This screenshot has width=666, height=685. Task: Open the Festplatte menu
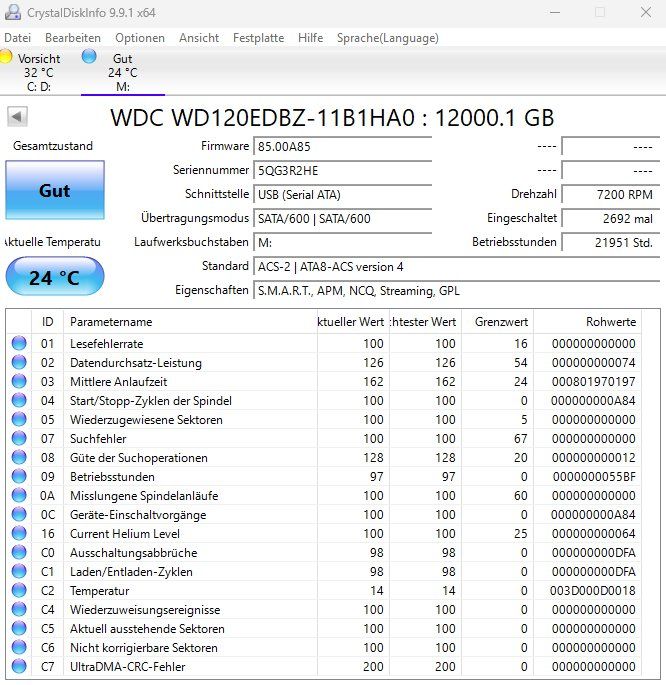tap(259, 38)
